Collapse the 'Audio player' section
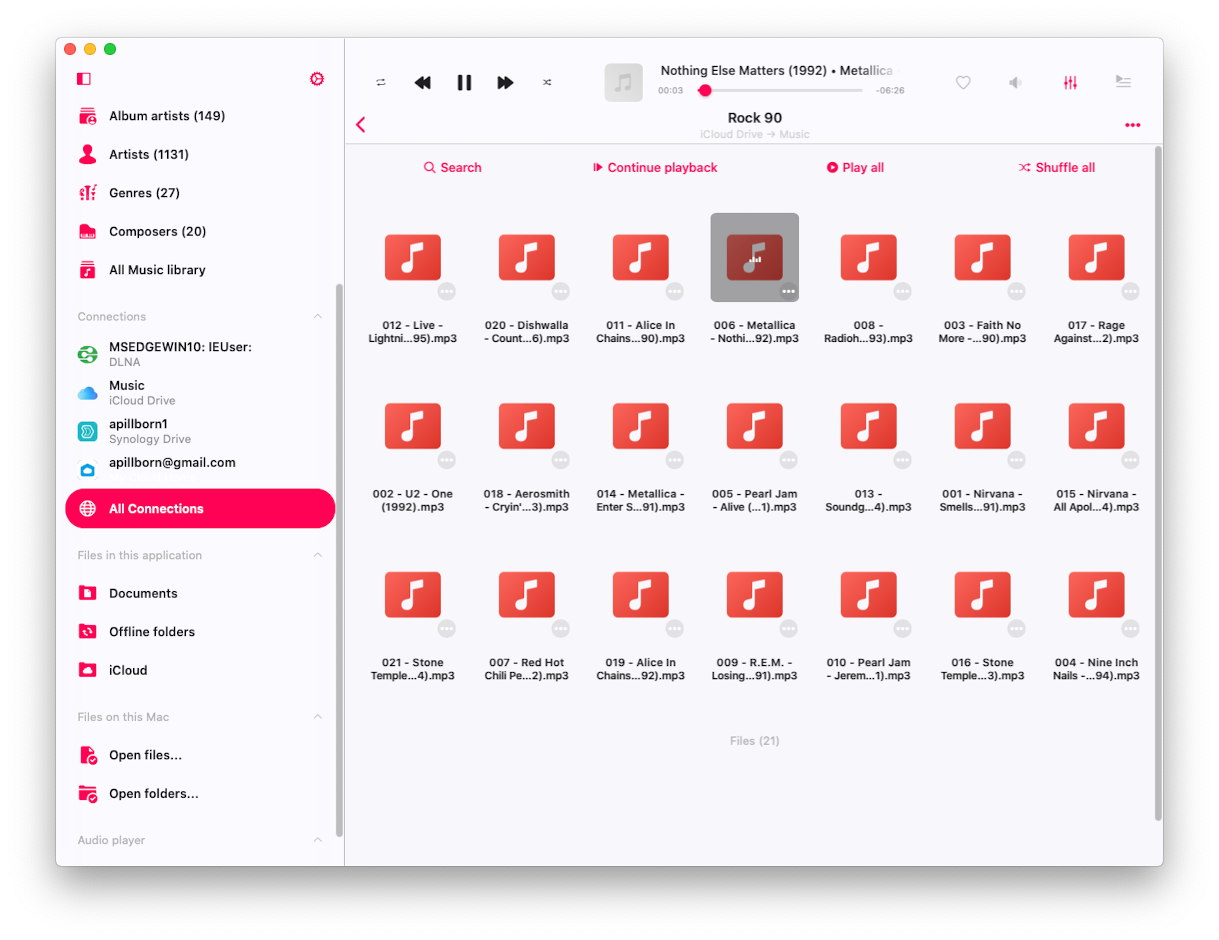Screen dimensions: 1219x940 (317, 840)
